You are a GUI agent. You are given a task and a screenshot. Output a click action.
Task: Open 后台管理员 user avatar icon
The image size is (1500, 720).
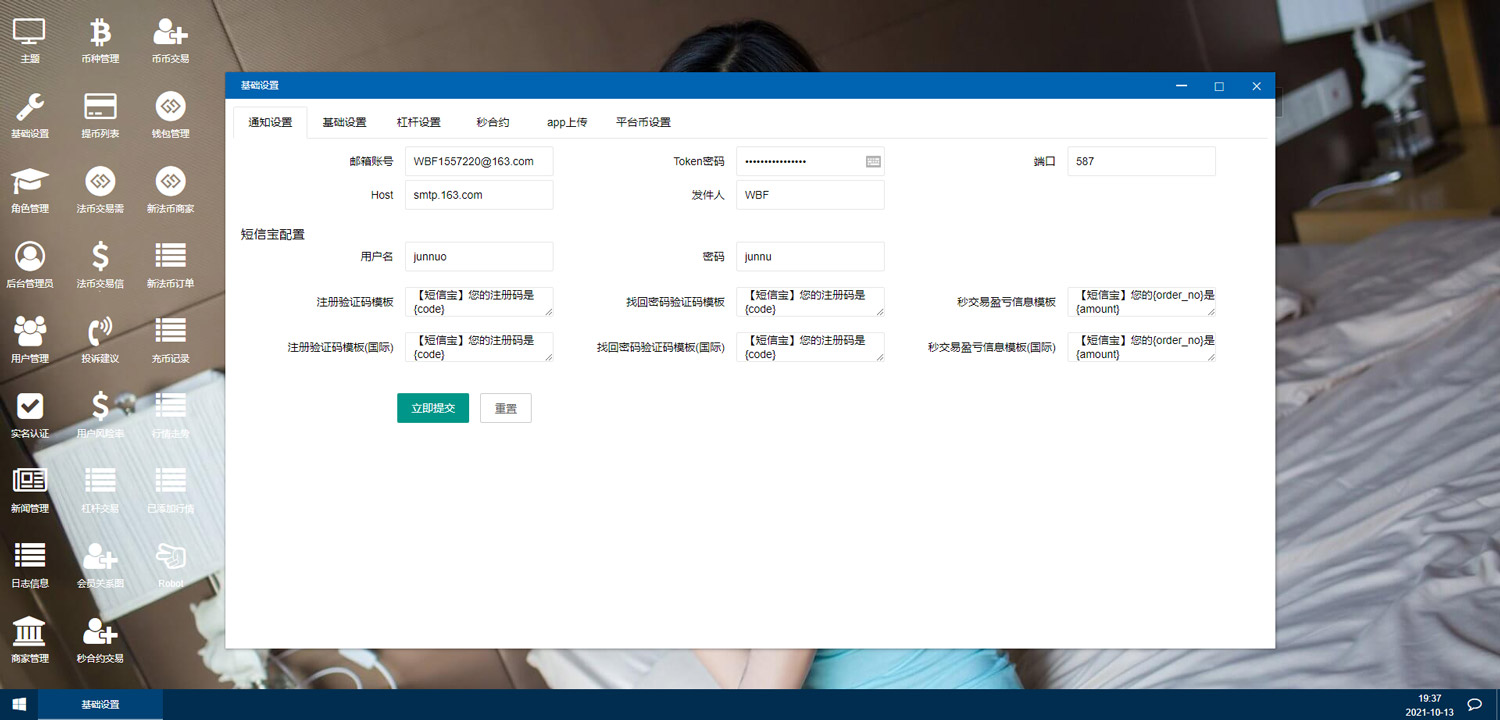pyautogui.click(x=30, y=257)
